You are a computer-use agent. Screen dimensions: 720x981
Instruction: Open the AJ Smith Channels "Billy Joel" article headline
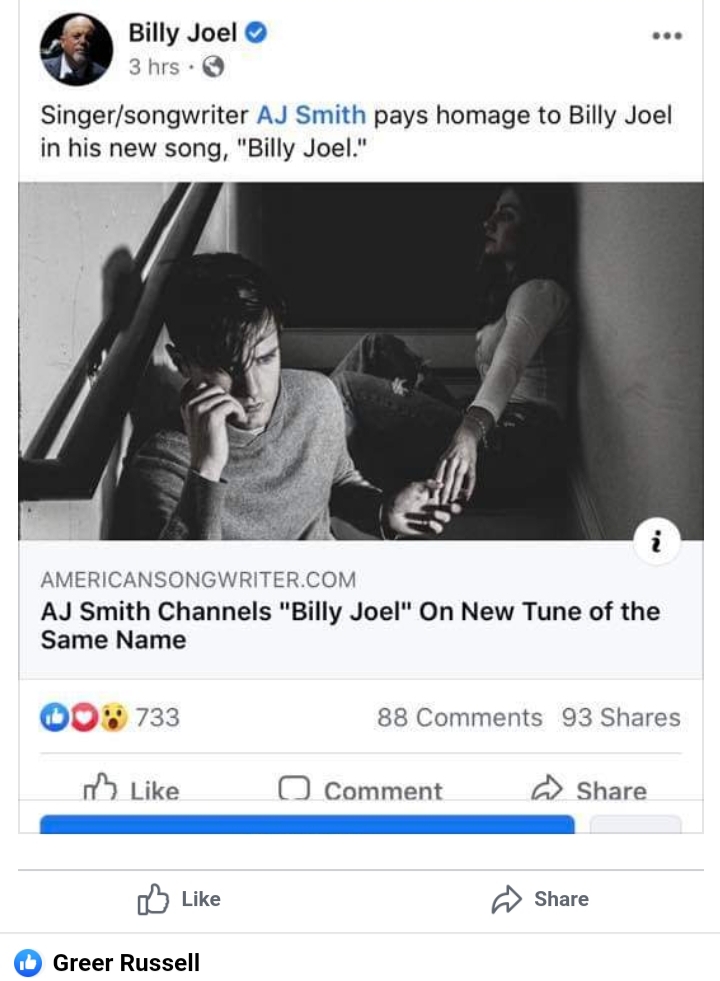coord(350,625)
